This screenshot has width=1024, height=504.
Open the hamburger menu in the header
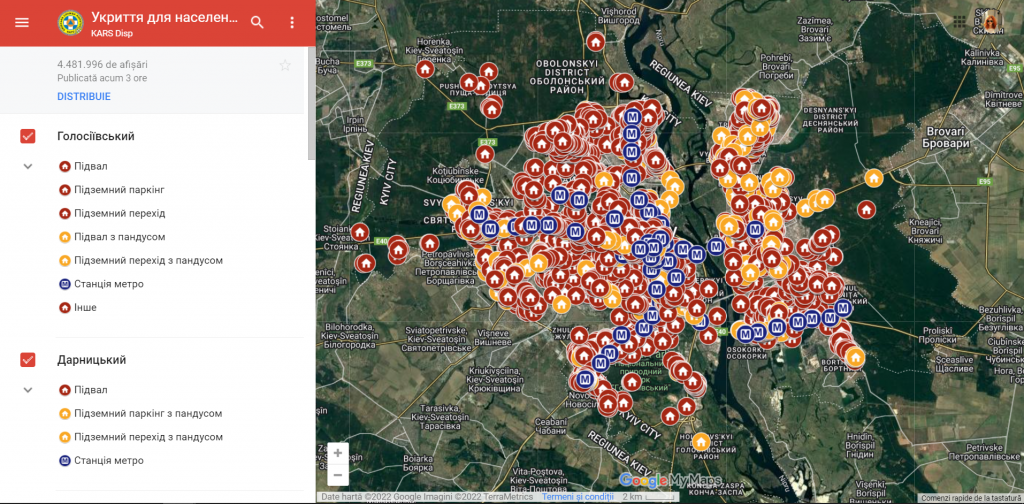[x=22, y=22]
